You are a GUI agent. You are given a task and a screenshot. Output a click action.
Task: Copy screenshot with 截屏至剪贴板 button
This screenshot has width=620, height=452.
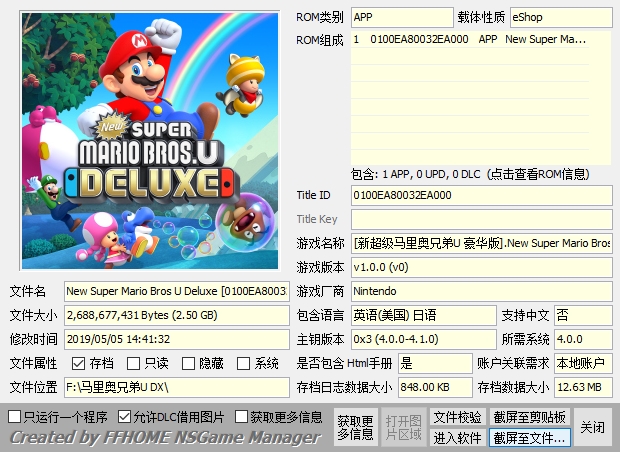point(529,416)
